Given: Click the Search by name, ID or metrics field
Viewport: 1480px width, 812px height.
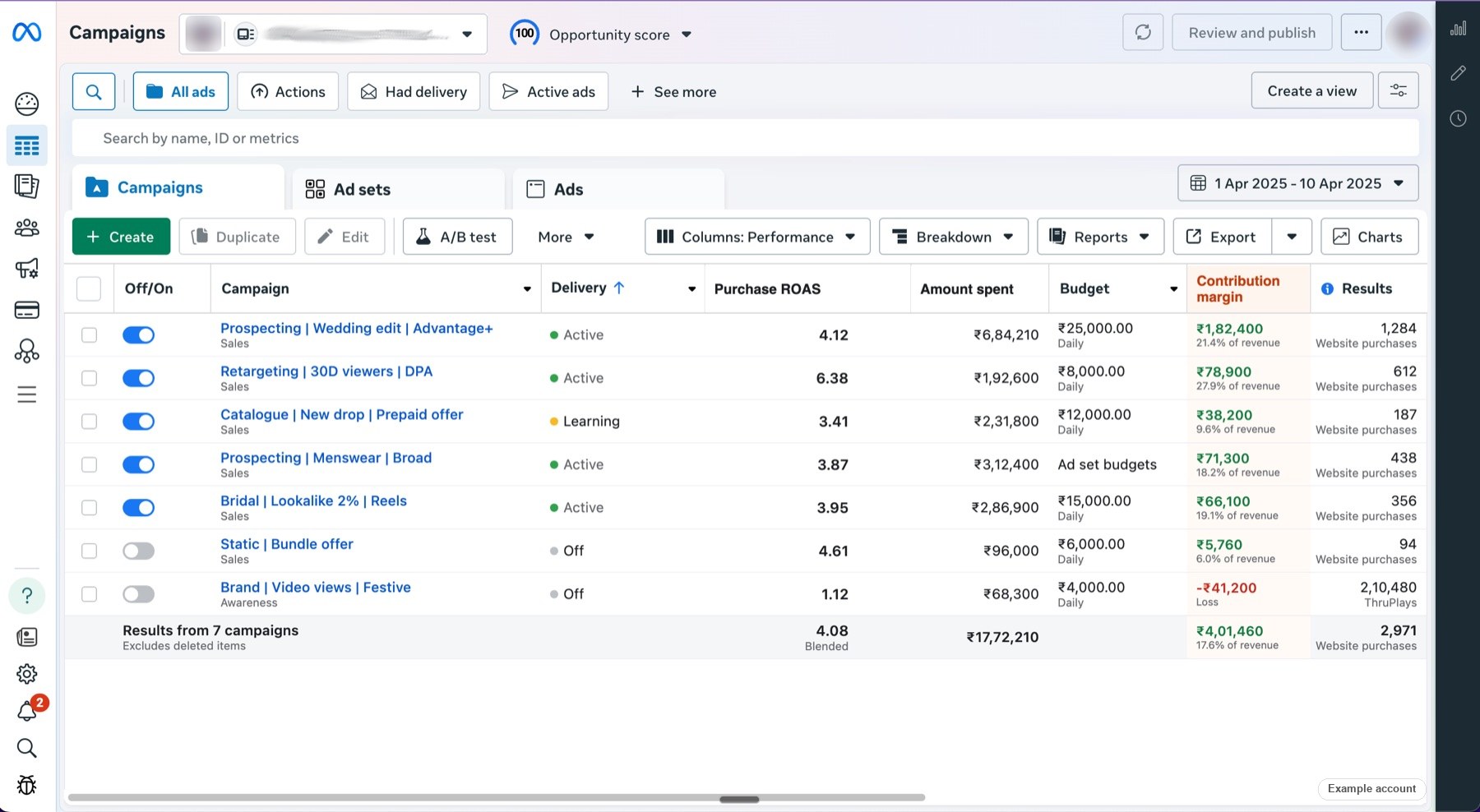Looking at the screenshot, I should click(x=746, y=138).
